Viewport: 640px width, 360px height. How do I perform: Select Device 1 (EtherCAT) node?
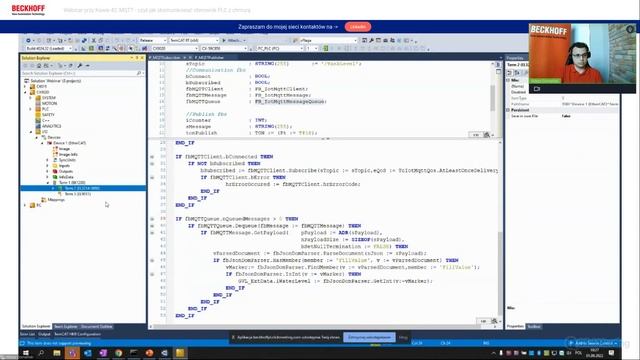69,143
